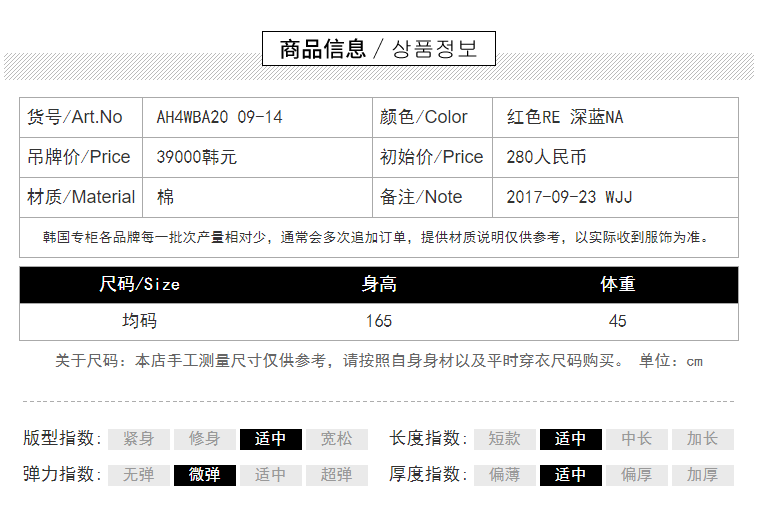Click the 尺码/Size column header
This screenshot has height=515, width=761.
tap(139, 285)
